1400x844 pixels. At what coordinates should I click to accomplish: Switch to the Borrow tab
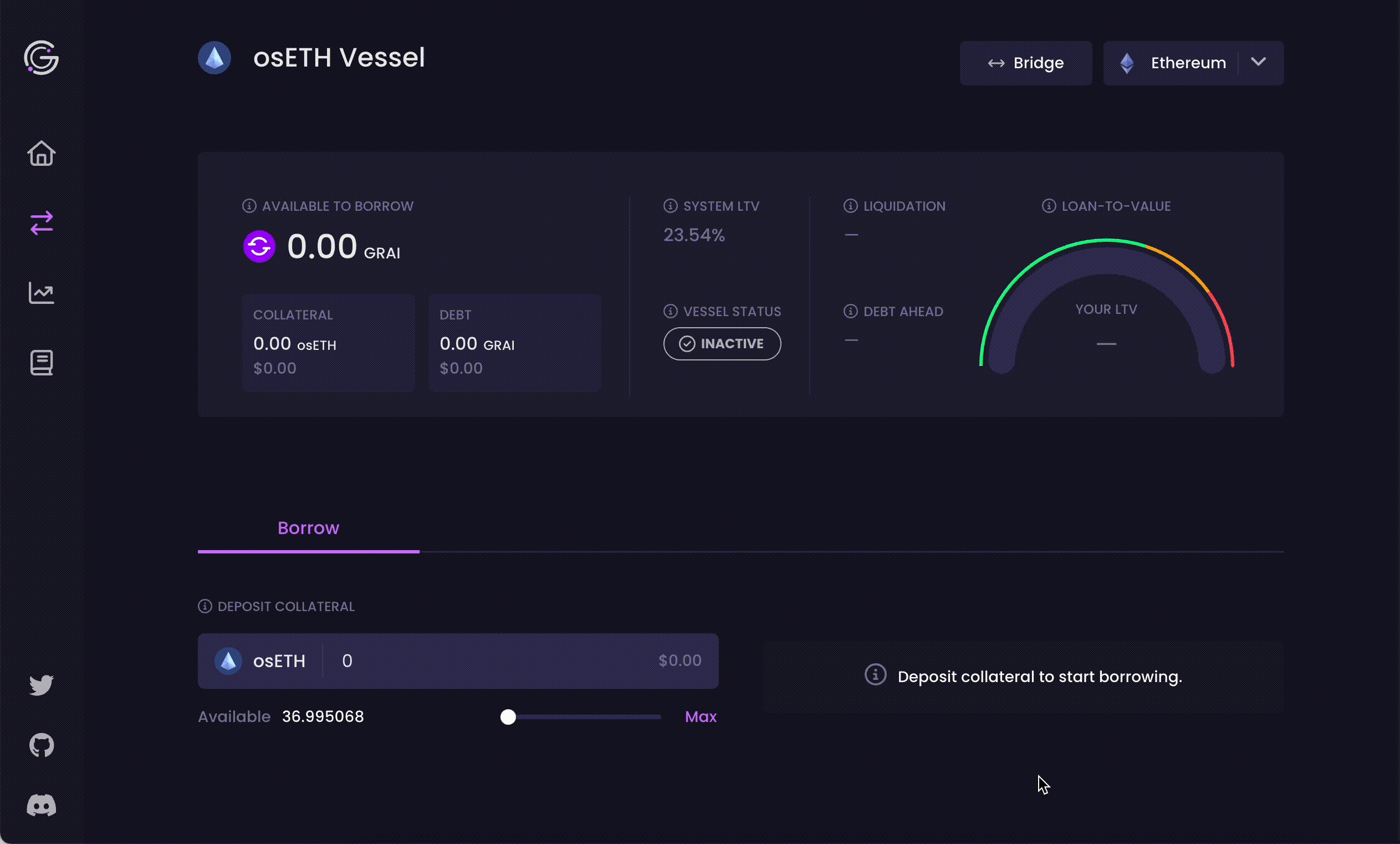309,528
